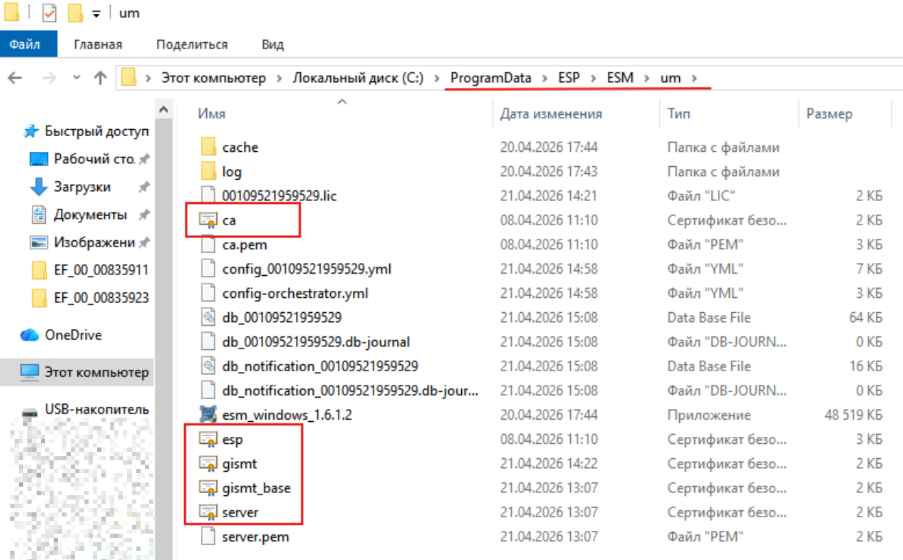The width and height of the screenshot is (903, 560).
Task: Open the Файл menu tab
Action: point(28,44)
